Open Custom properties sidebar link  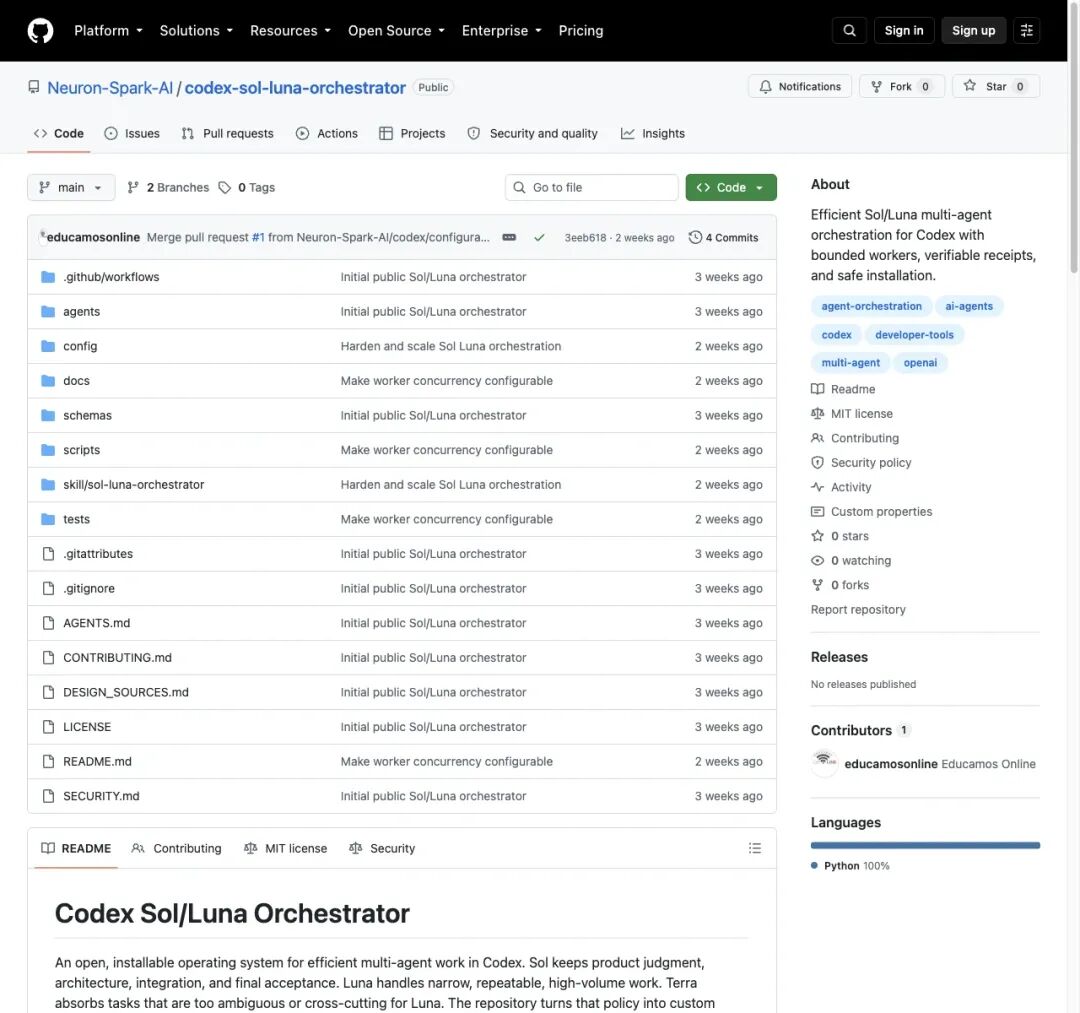click(x=872, y=512)
